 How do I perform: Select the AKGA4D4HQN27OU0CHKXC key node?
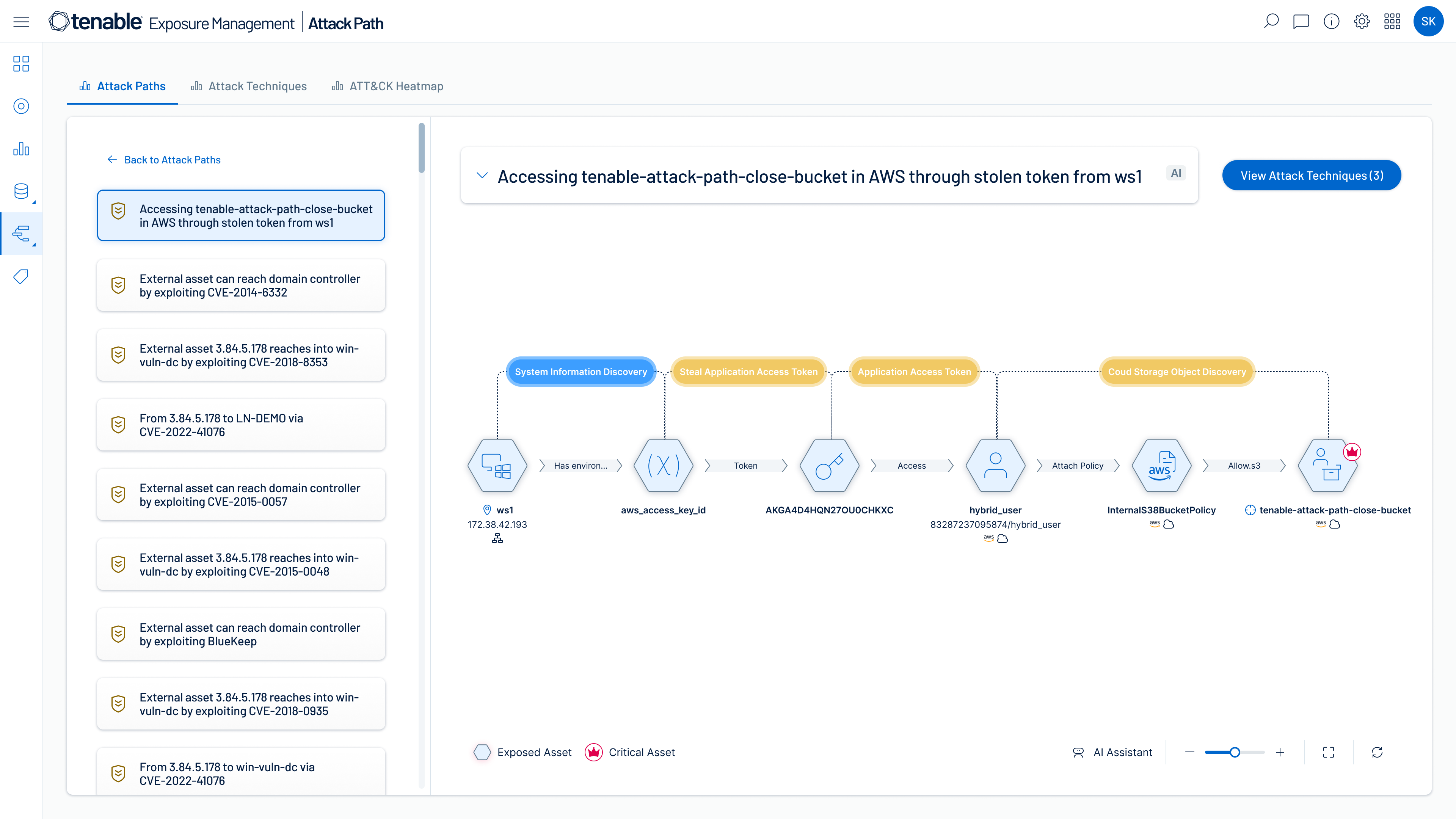(829, 466)
